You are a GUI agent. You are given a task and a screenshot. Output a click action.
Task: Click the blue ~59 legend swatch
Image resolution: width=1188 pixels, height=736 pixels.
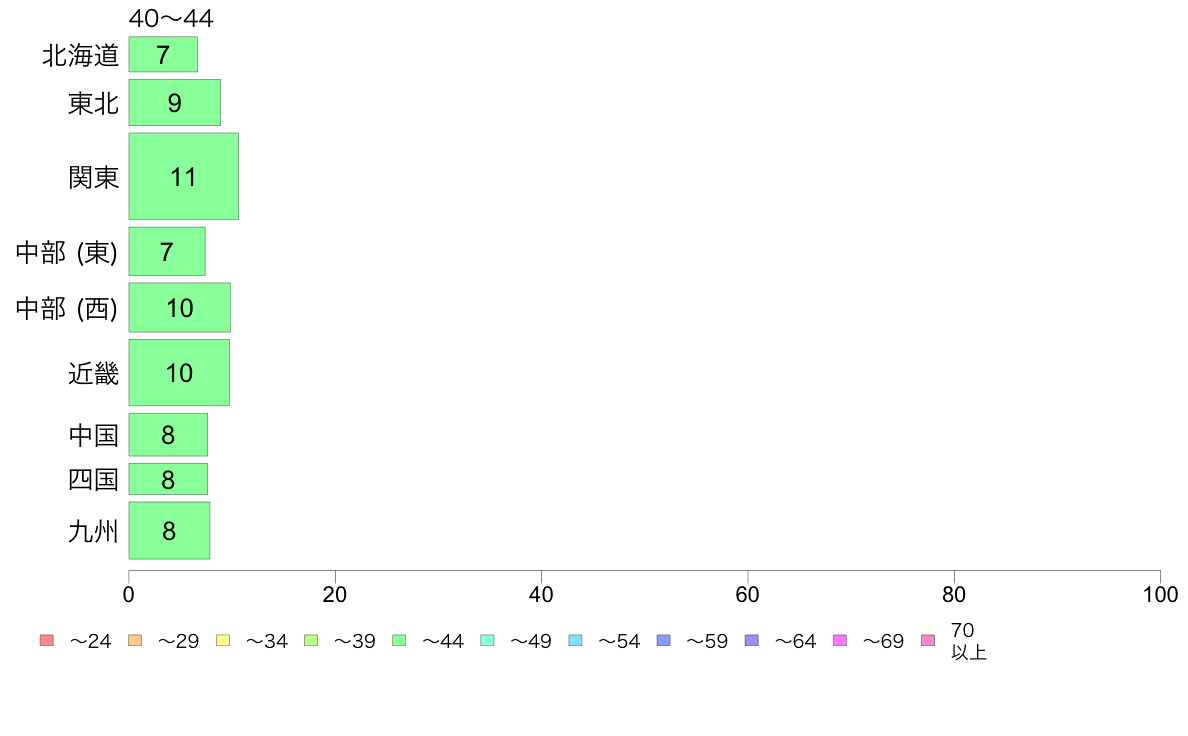664,640
